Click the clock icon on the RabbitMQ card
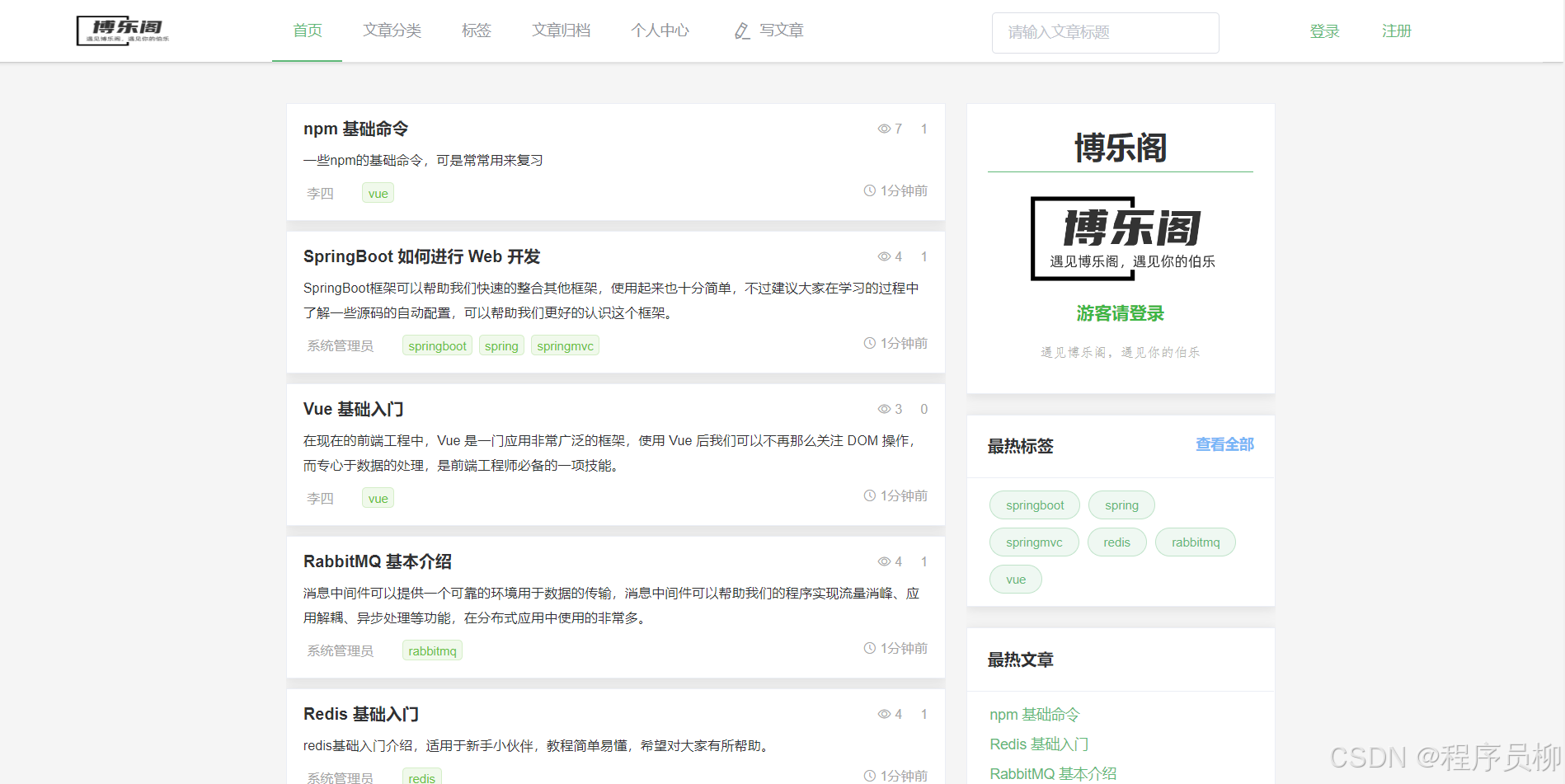The width and height of the screenshot is (1565, 784). 870,648
